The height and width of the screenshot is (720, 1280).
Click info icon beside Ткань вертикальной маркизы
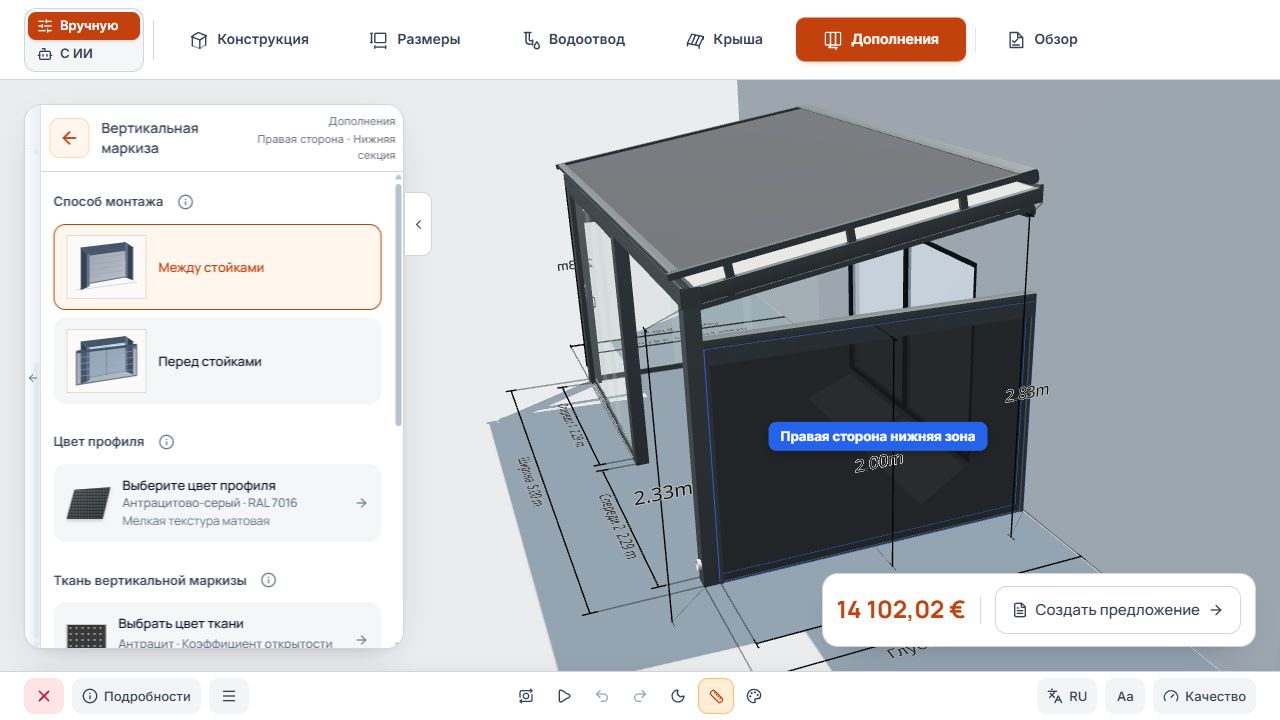coord(268,580)
